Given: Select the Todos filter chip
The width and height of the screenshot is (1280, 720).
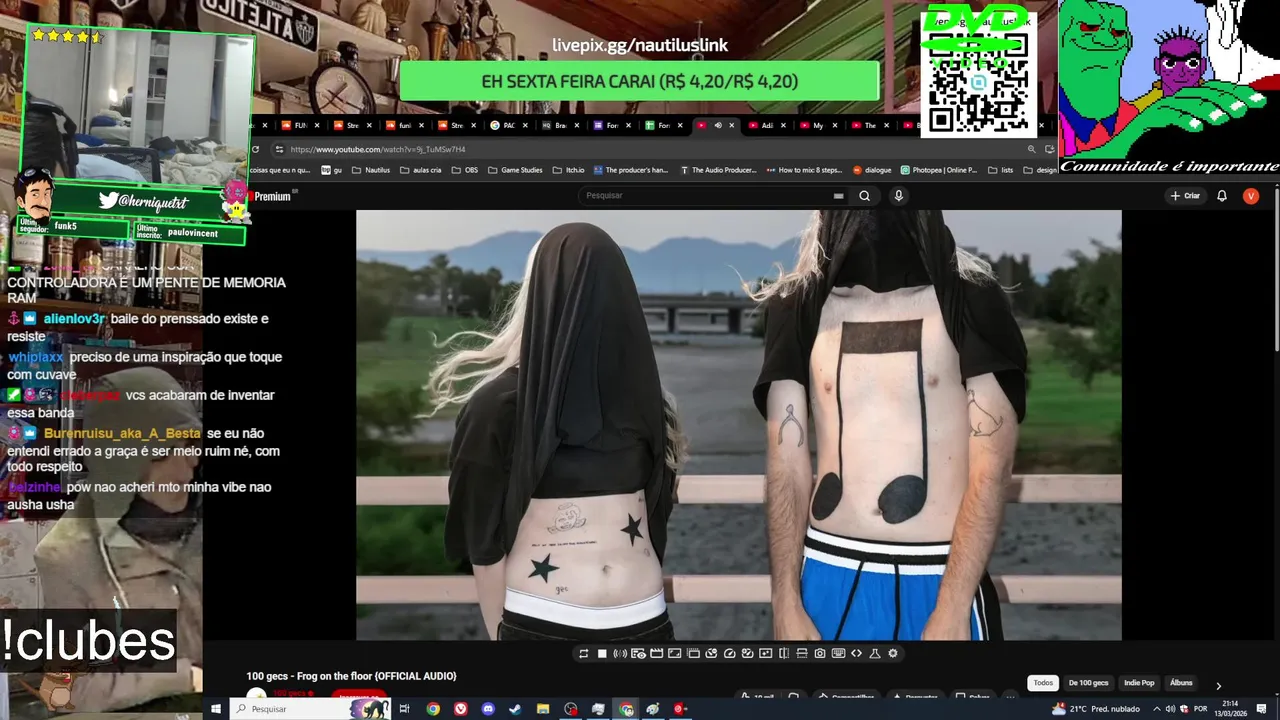Looking at the screenshot, I should (1043, 683).
